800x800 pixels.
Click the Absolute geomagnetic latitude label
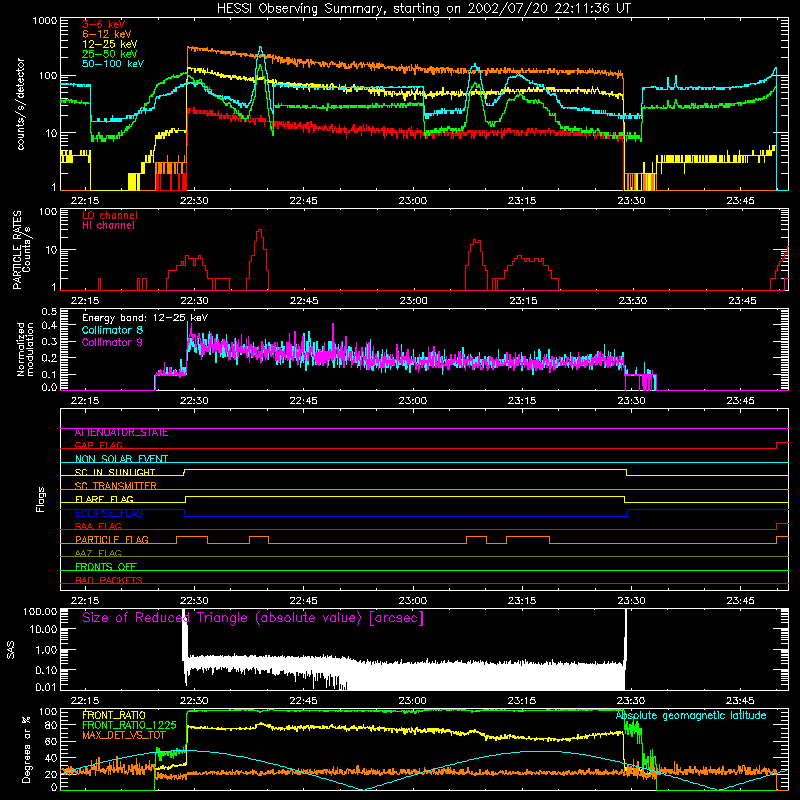click(x=691, y=716)
